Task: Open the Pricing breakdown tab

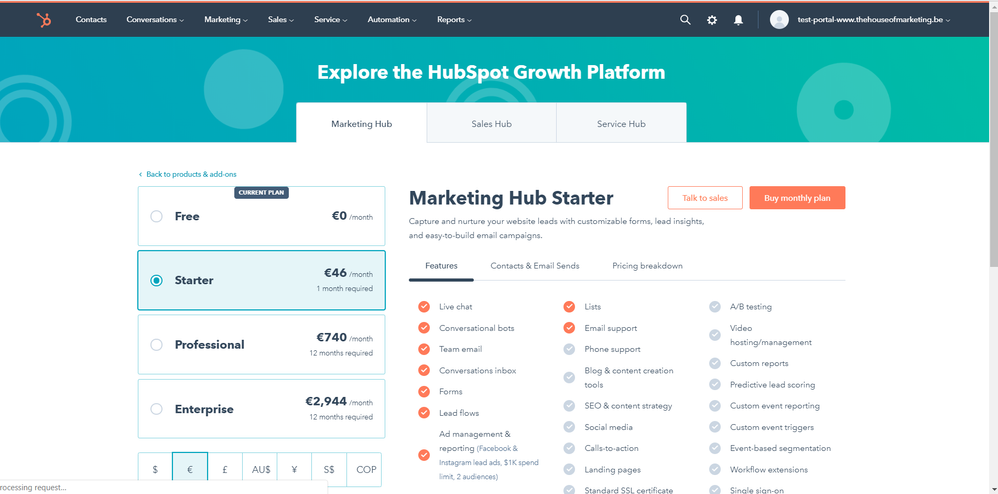Action: [x=647, y=265]
